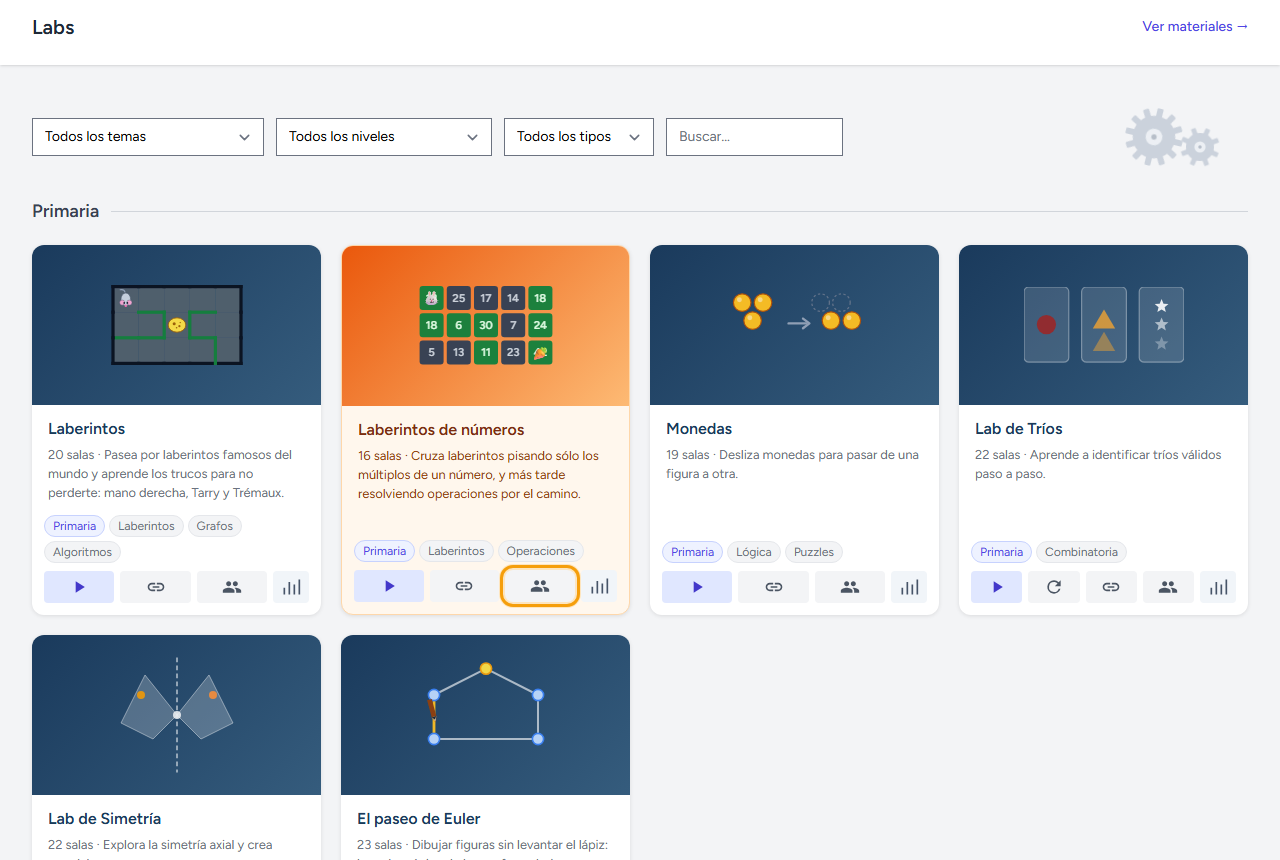Screen dimensions: 1280x860
Task: Click Combinatoria tag on Lab de Tríos
Action: tap(1081, 552)
